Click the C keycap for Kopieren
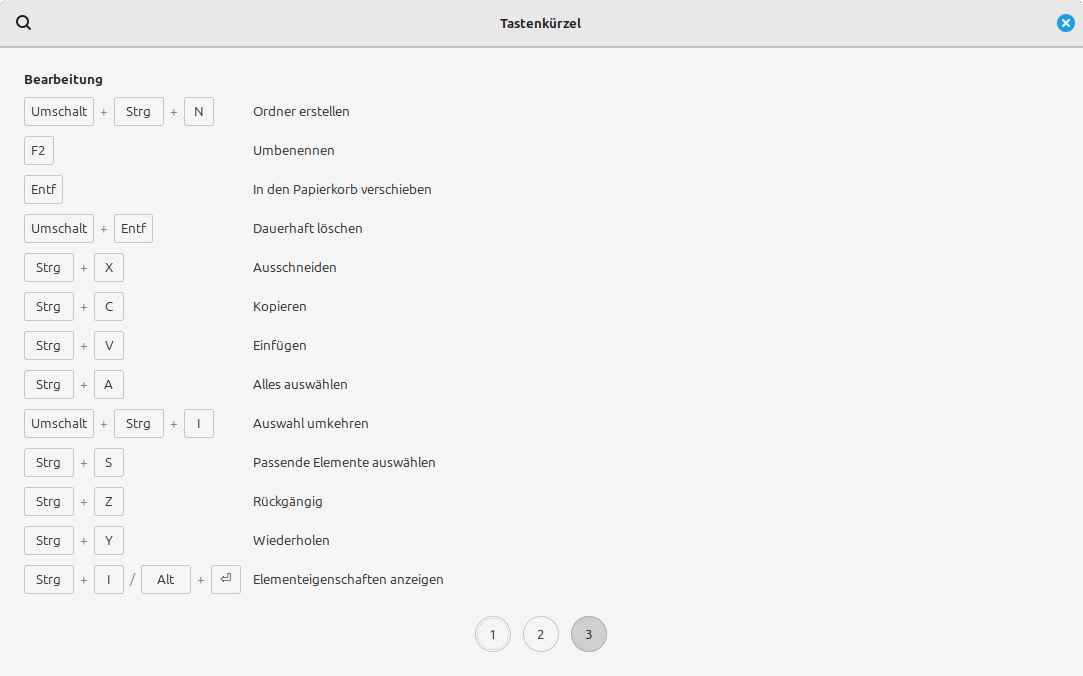Screen dimensions: 1083x676 [x=109, y=307]
